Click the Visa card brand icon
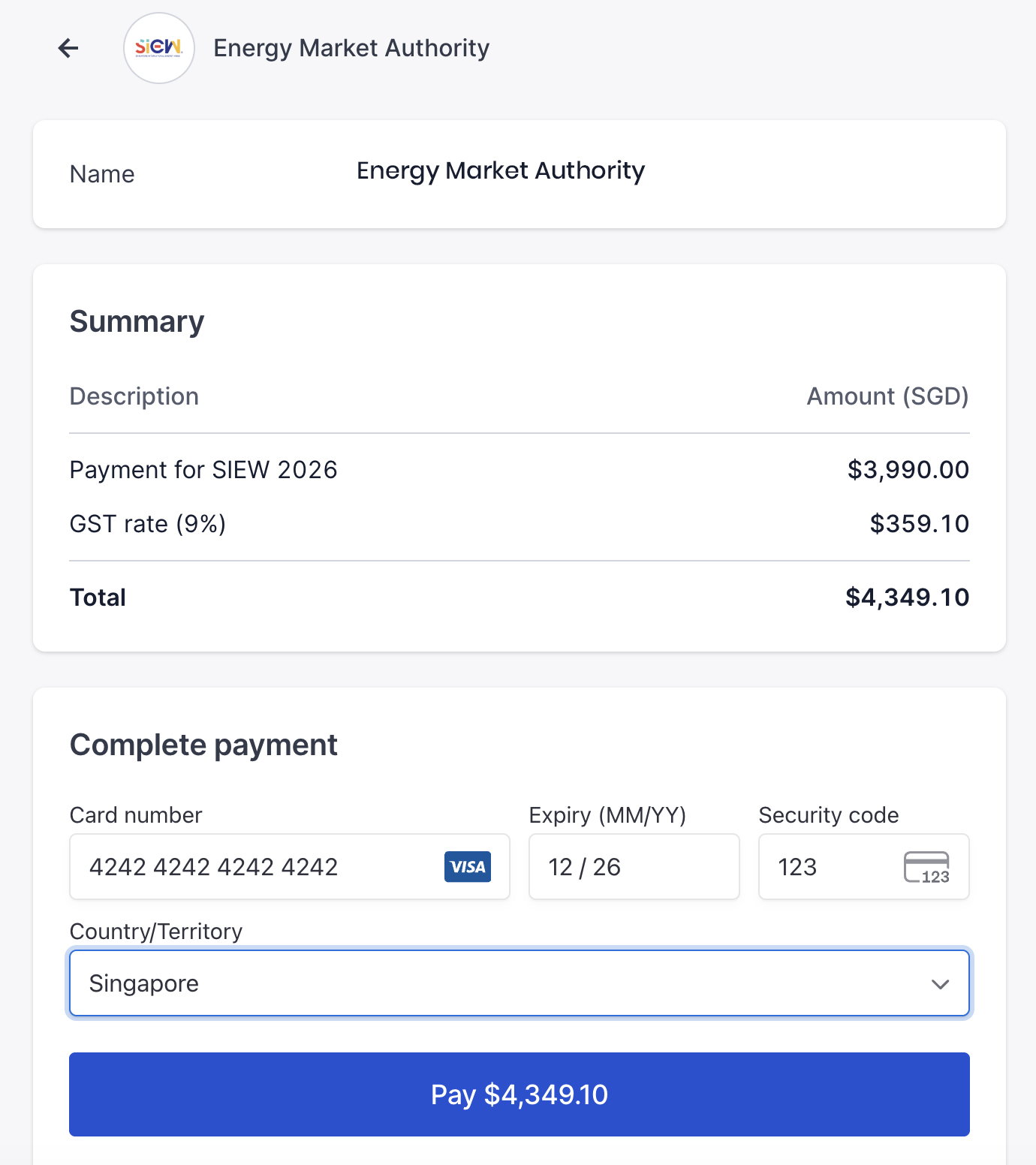Screen dimensions: 1036x1165 point(468,867)
